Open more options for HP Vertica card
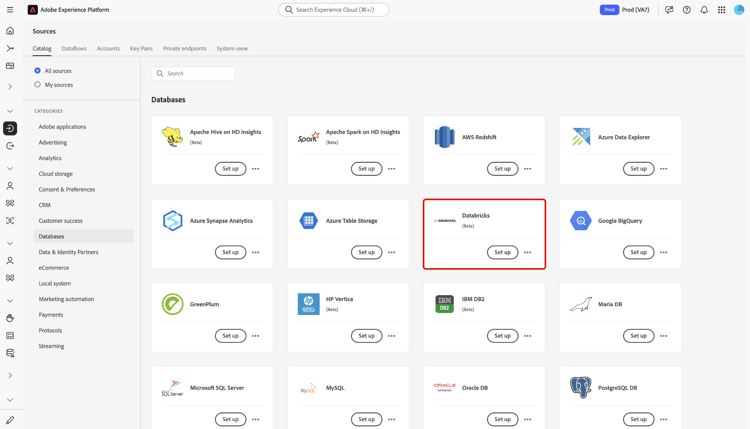The image size is (750, 429). (x=391, y=336)
